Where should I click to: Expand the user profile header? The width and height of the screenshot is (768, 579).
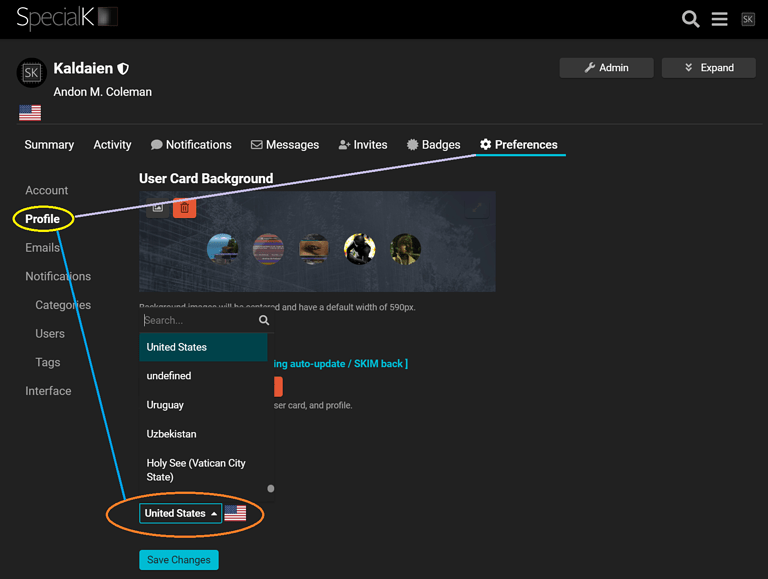709,68
